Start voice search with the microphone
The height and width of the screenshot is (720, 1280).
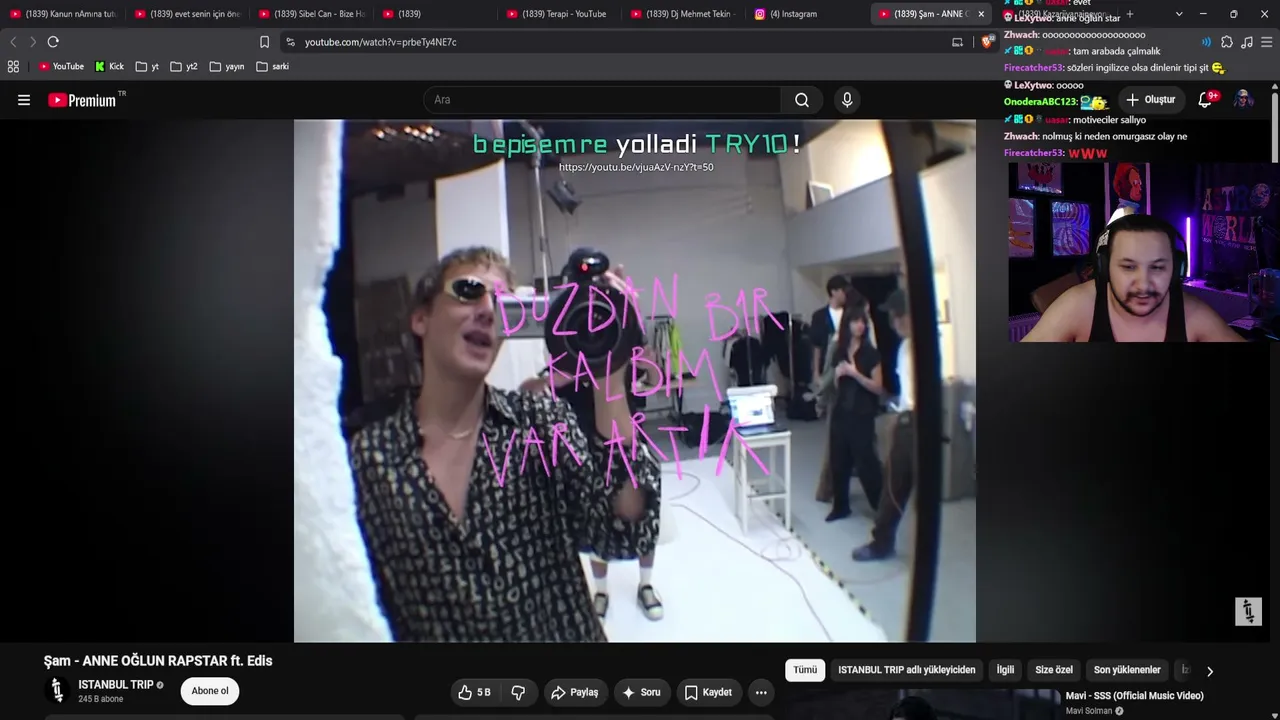click(847, 100)
